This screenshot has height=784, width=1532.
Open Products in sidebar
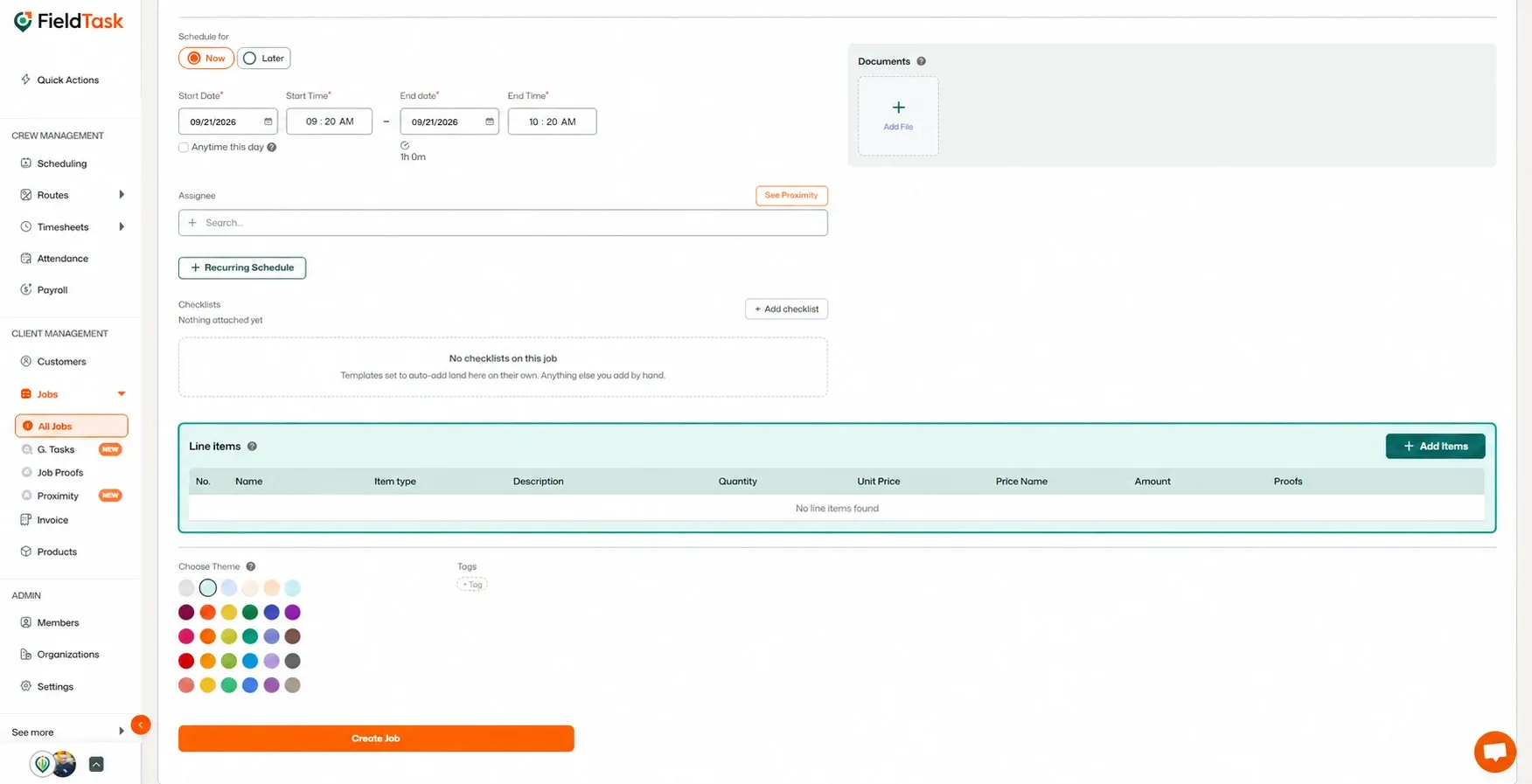[x=57, y=552]
